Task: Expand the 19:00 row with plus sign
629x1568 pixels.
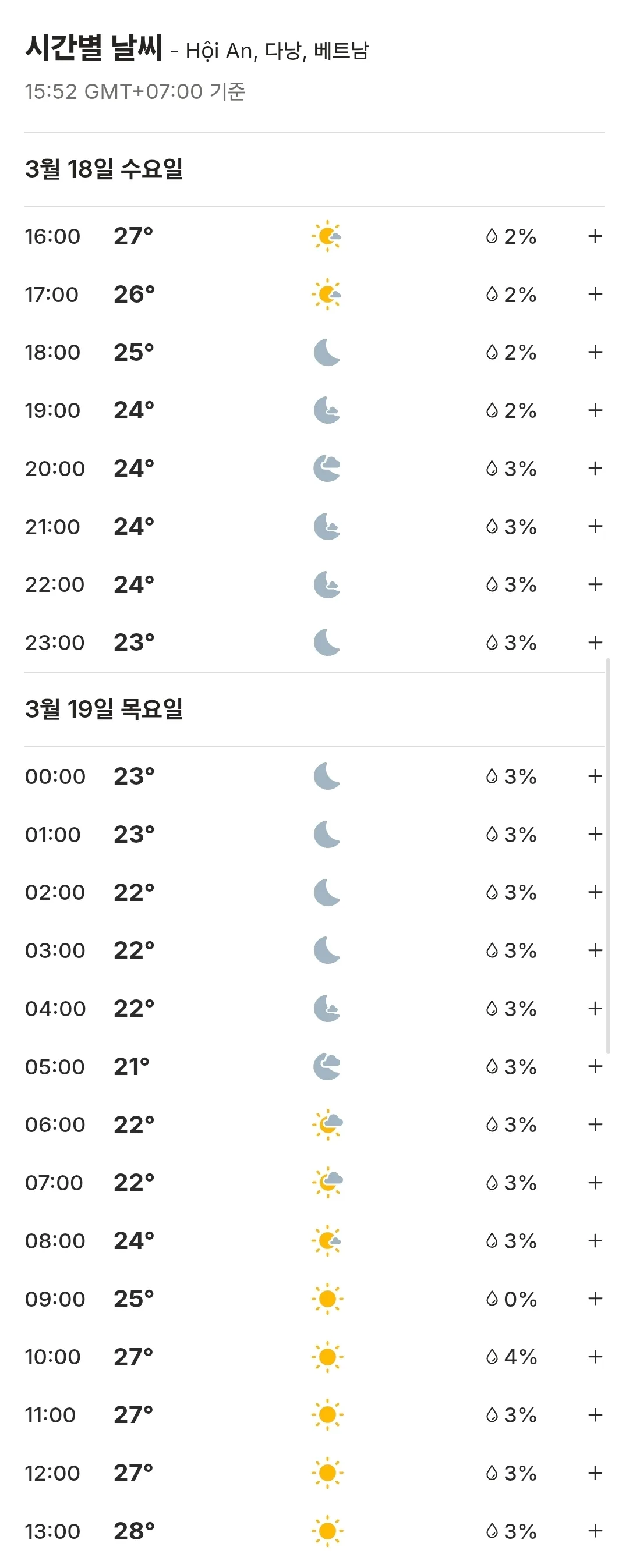Action: click(595, 410)
